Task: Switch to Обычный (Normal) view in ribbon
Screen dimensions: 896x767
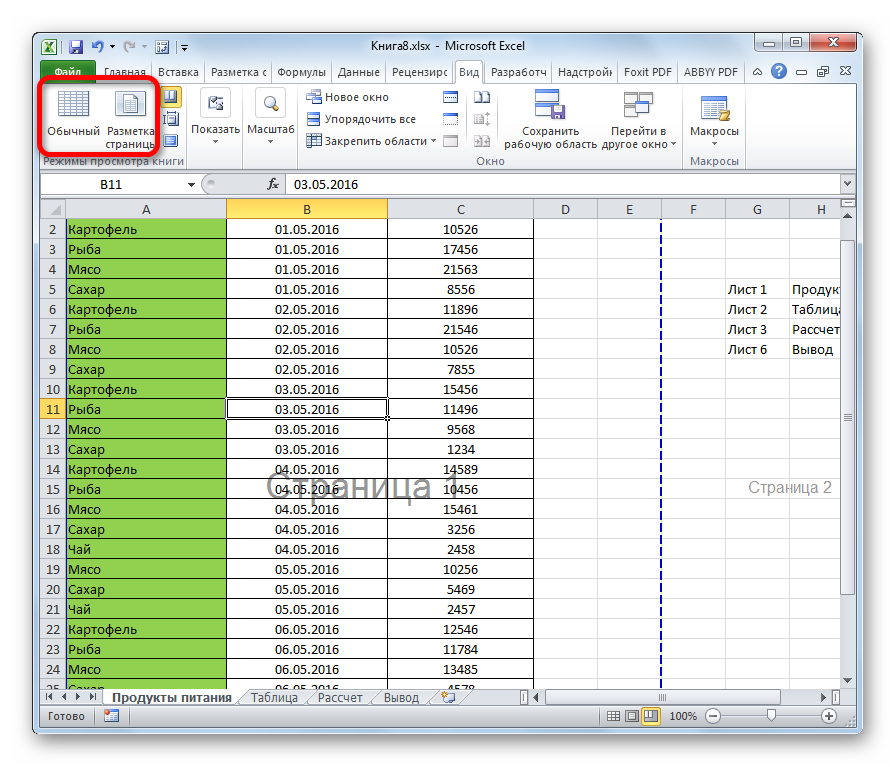Action: [x=73, y=114]
